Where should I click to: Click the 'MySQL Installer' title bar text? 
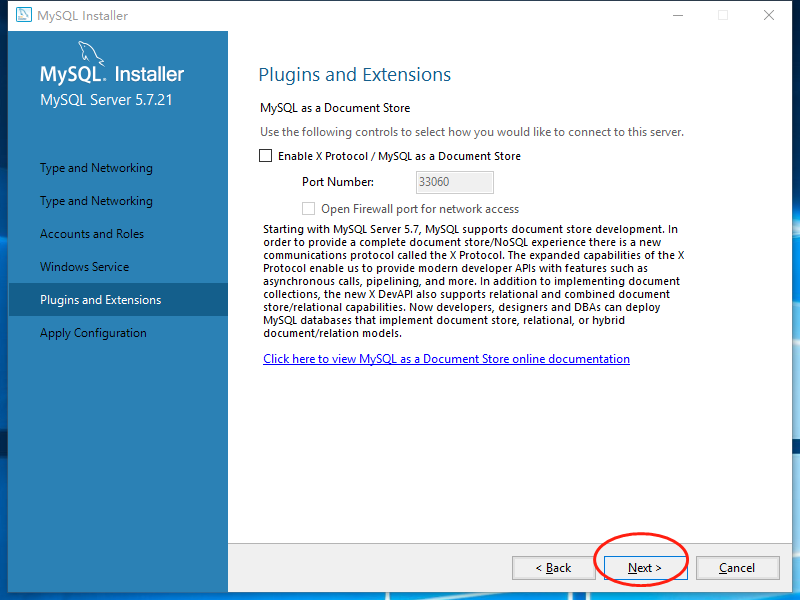pos(83,16)
